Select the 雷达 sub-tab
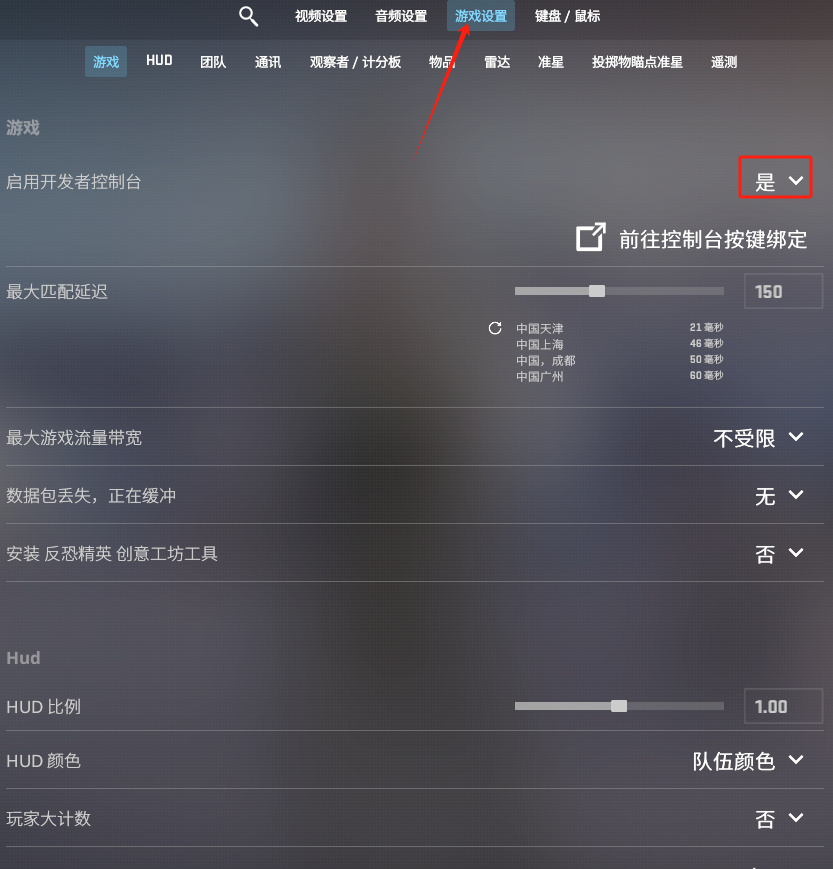The width and height of the screenshot is (833, 869). coord(497,62)
